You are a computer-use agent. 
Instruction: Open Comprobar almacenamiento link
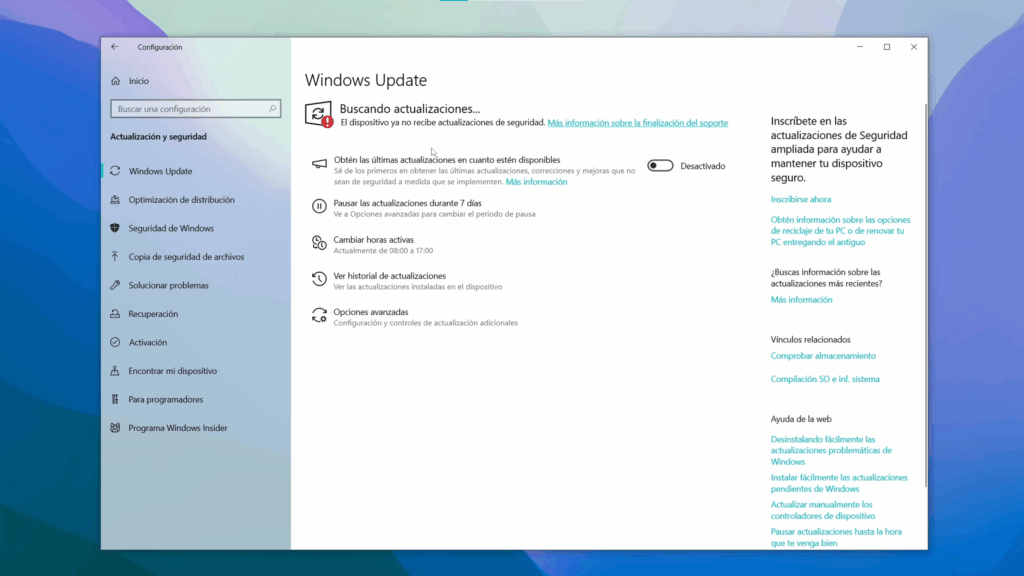(x=823, y=356)
